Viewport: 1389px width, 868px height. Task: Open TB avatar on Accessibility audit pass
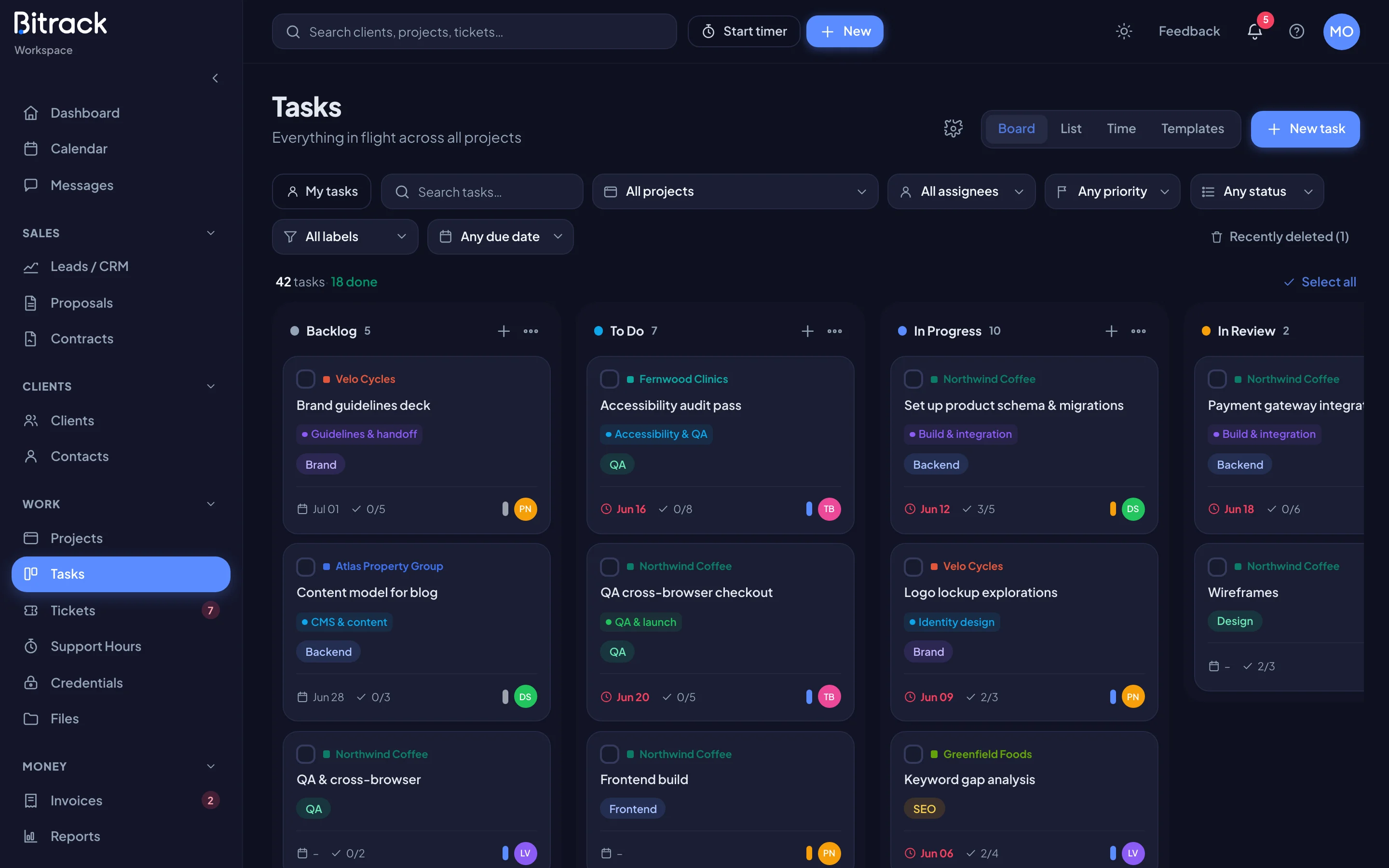point(829,509)
